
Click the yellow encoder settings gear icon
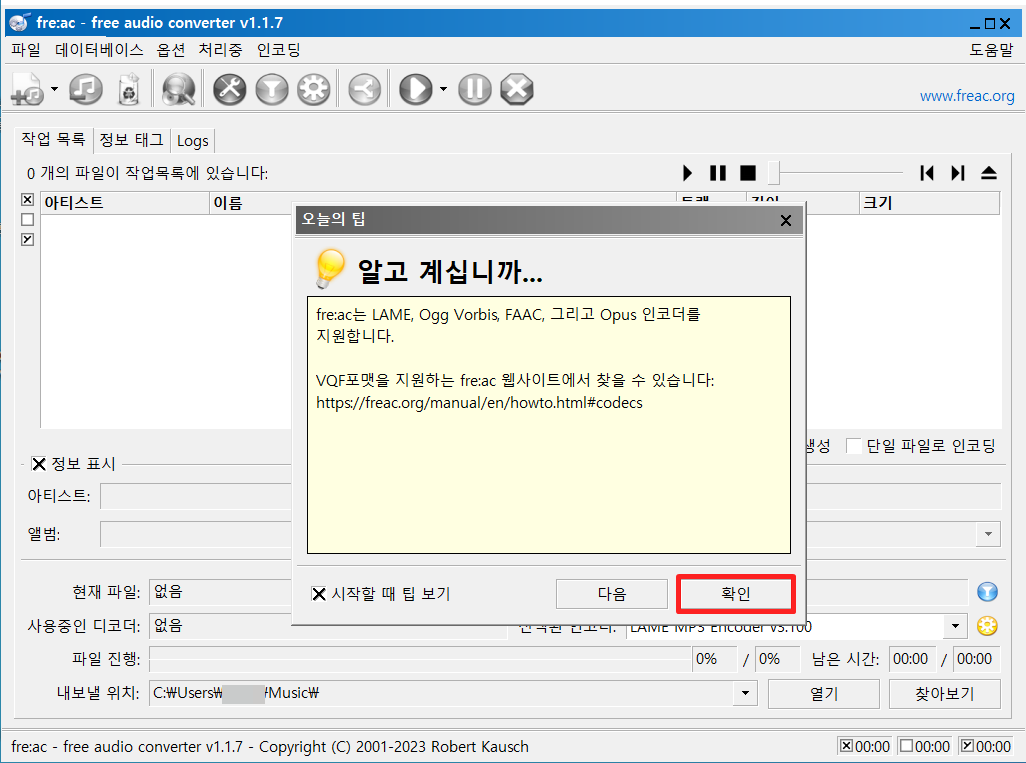tap(987, 626)
